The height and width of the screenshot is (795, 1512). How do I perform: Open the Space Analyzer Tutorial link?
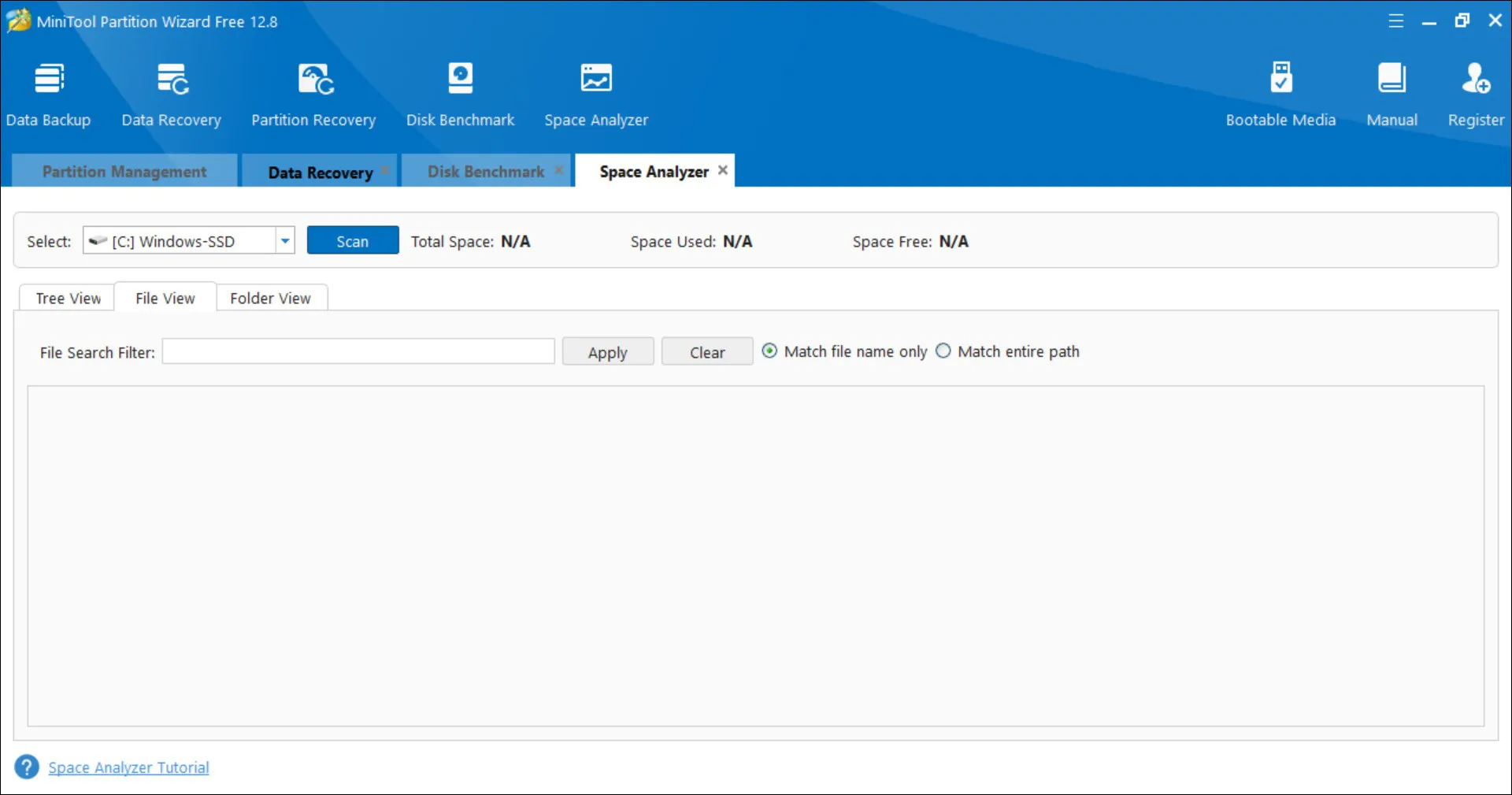click(128, 767)
